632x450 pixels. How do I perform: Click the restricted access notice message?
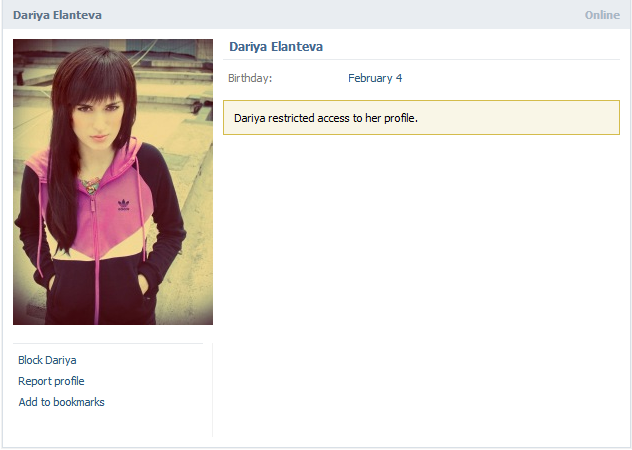(421, 118)
